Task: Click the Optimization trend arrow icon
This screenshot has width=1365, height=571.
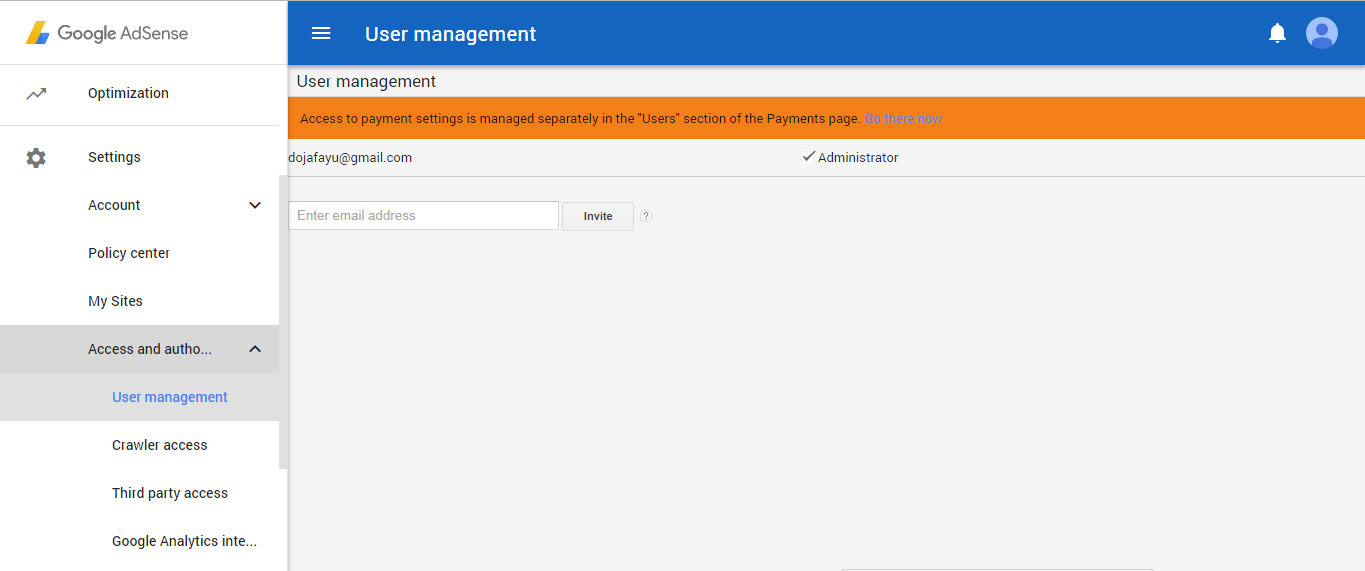Action: (36, 94)
